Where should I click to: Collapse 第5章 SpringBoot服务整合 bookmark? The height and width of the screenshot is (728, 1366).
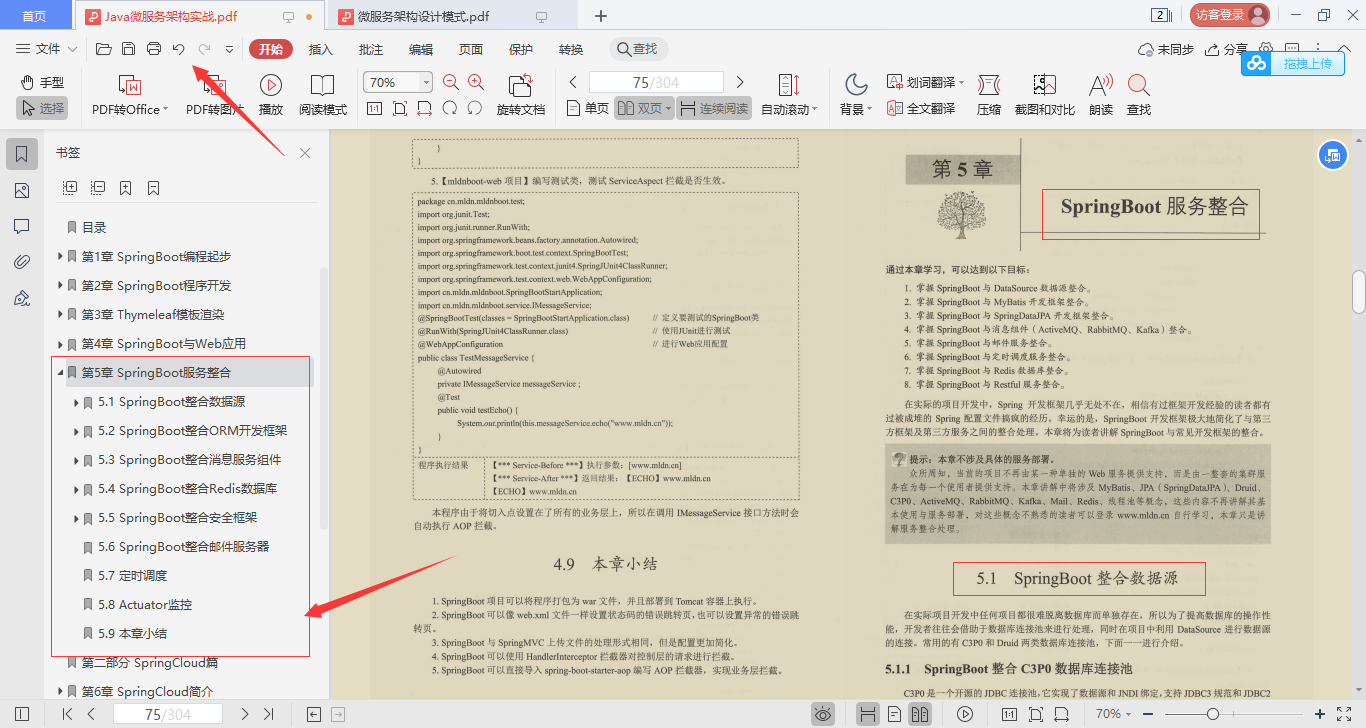61,373
